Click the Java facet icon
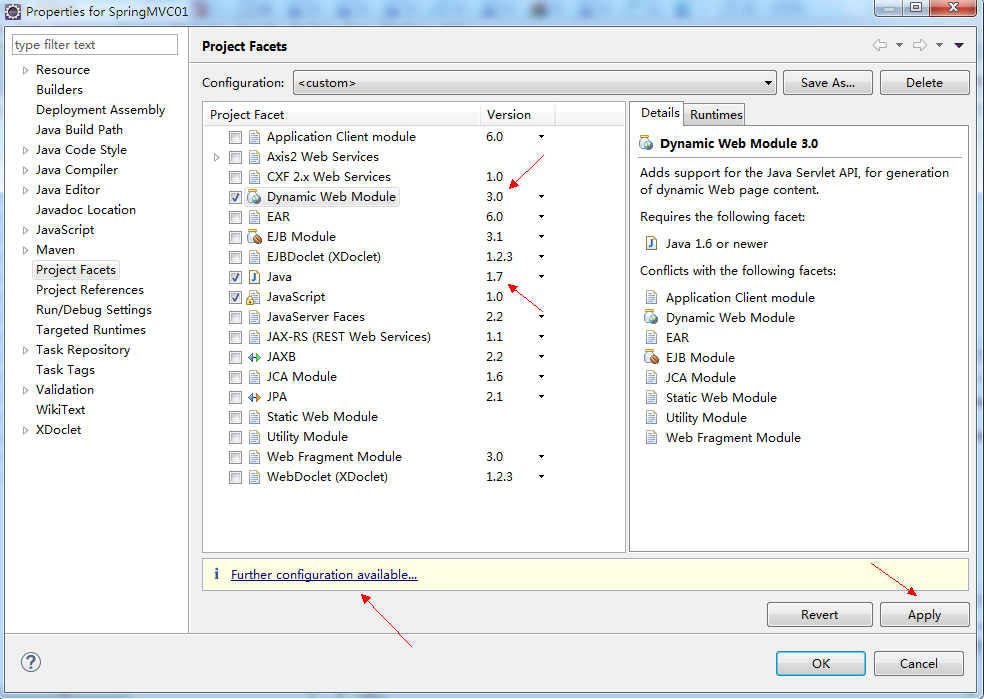Image resolution: width=984 pixels, height=699 pixels. pyautogui.click(x=254, y=277)
